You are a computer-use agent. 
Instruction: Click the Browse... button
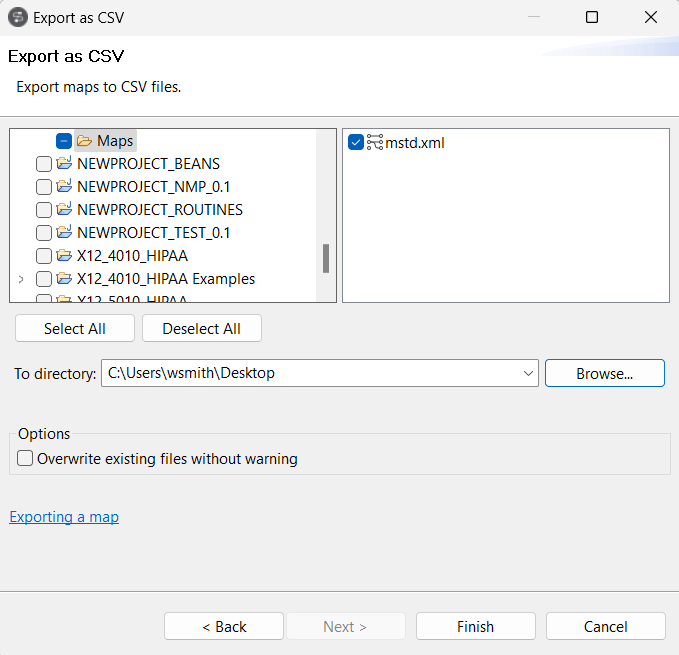604,373
